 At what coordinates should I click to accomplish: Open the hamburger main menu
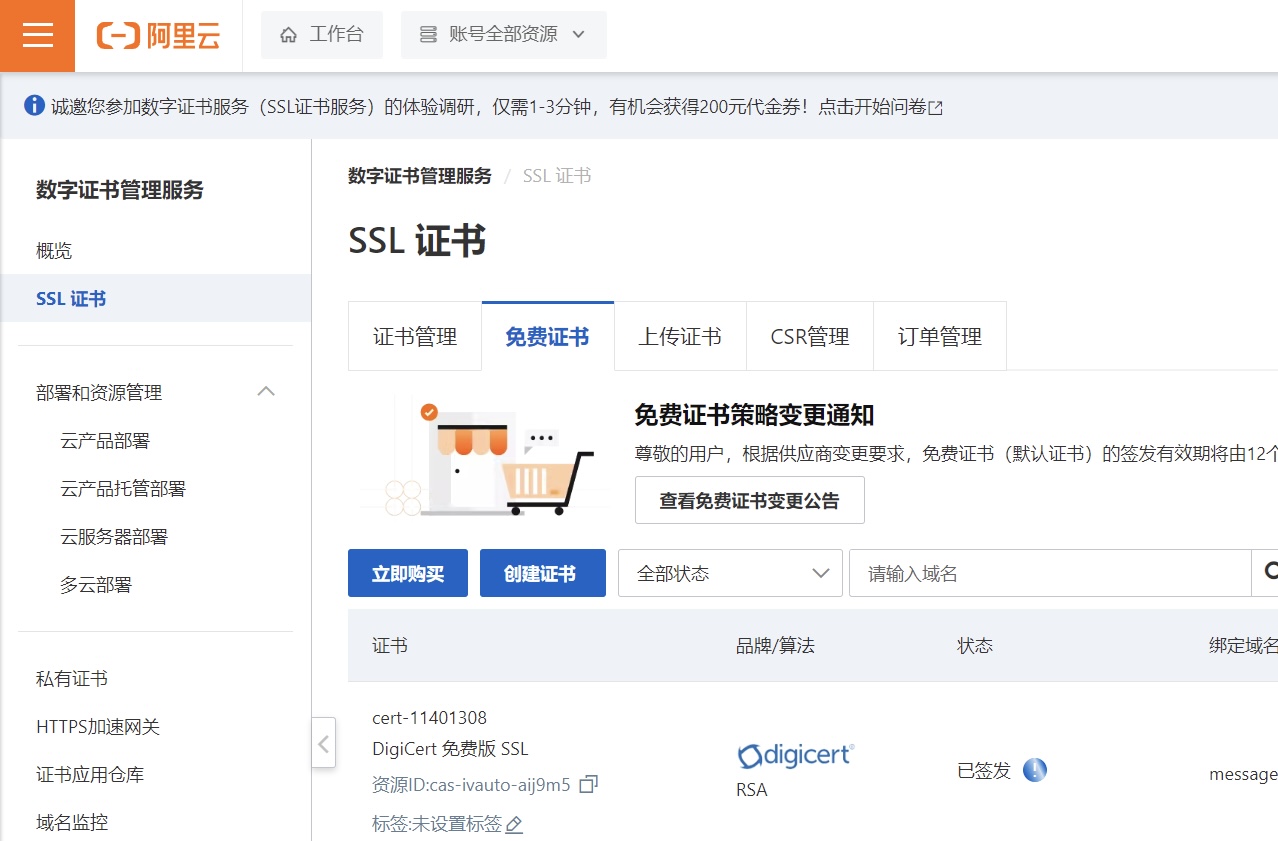click(37, 36)
